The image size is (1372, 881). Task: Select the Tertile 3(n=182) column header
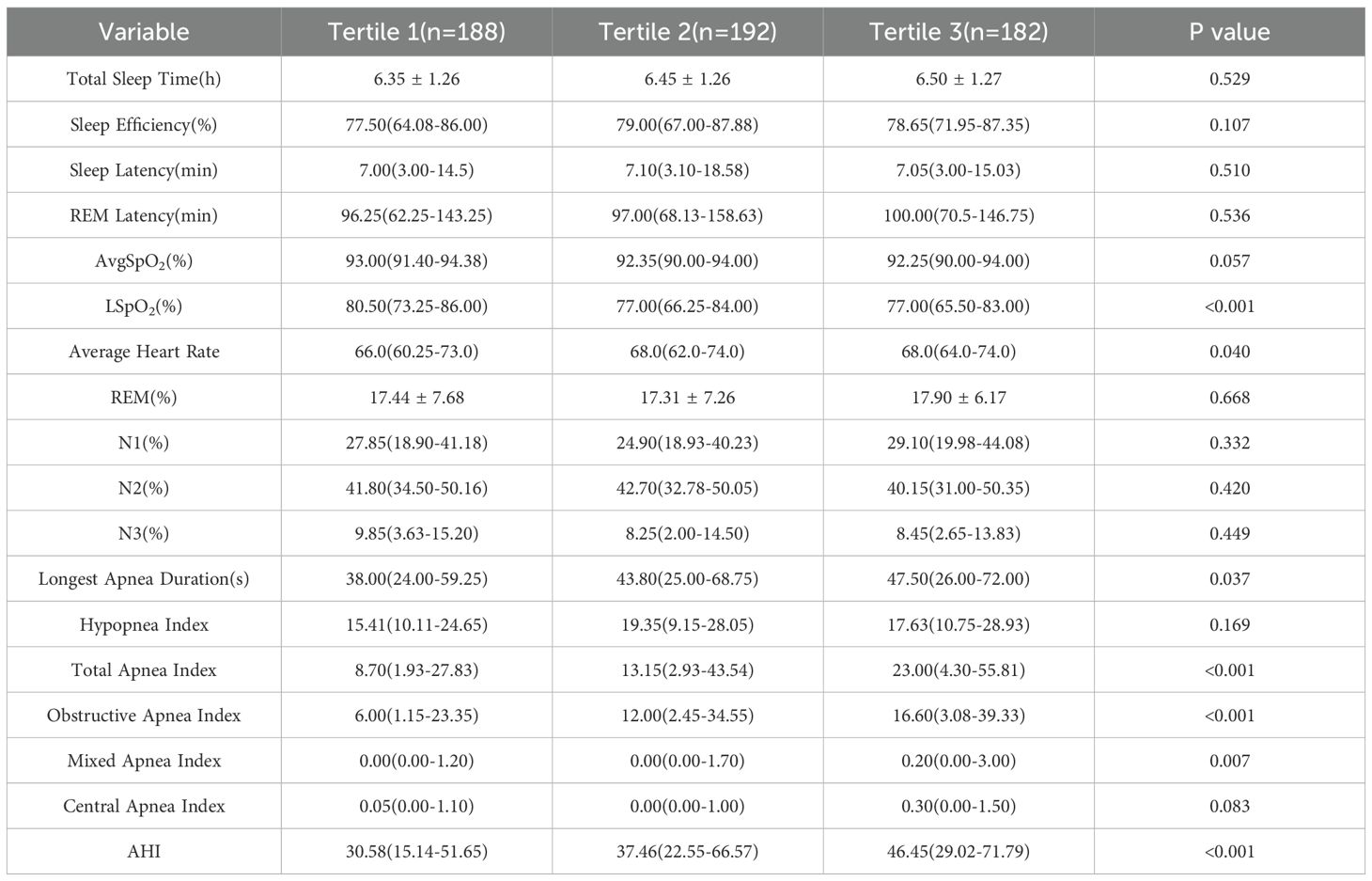pyautogui.click(x=959, y=32)
